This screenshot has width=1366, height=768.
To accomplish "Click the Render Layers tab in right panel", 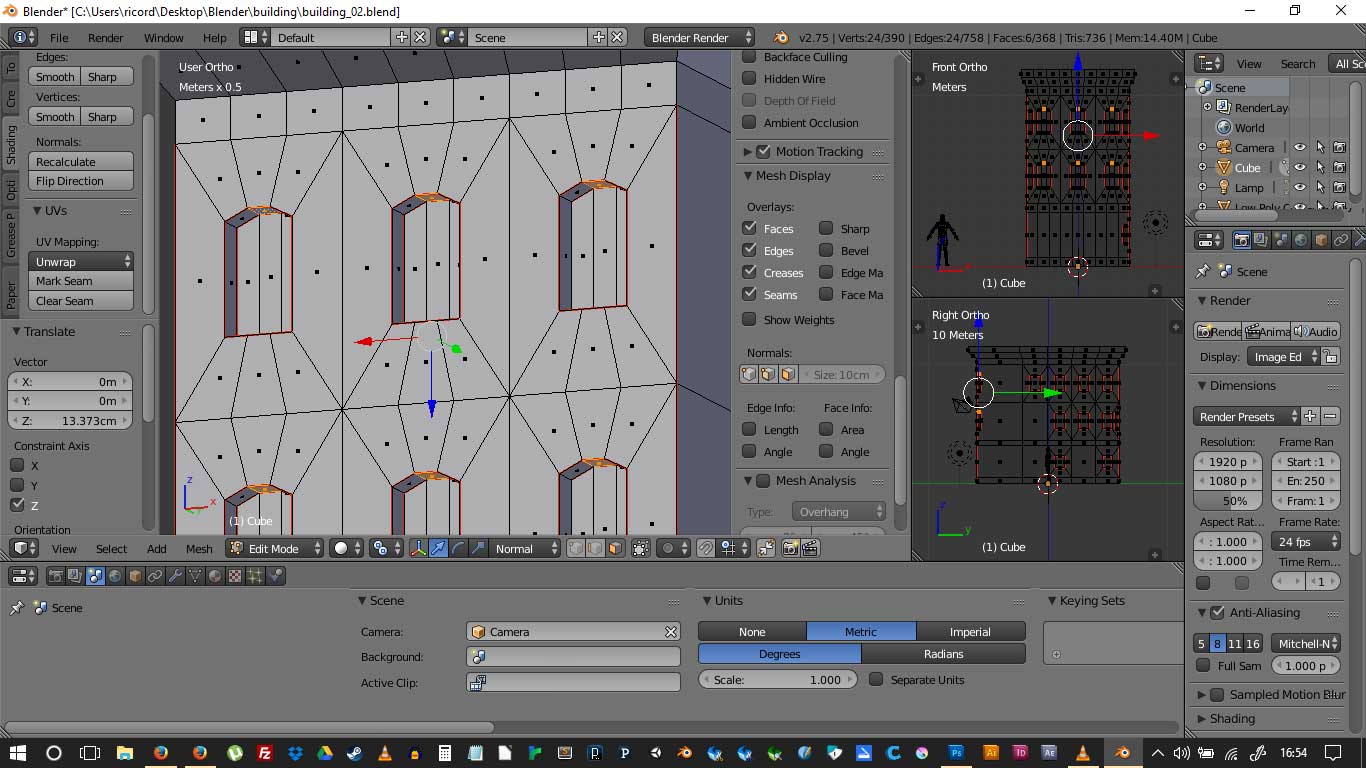I will coord(1260,240).
